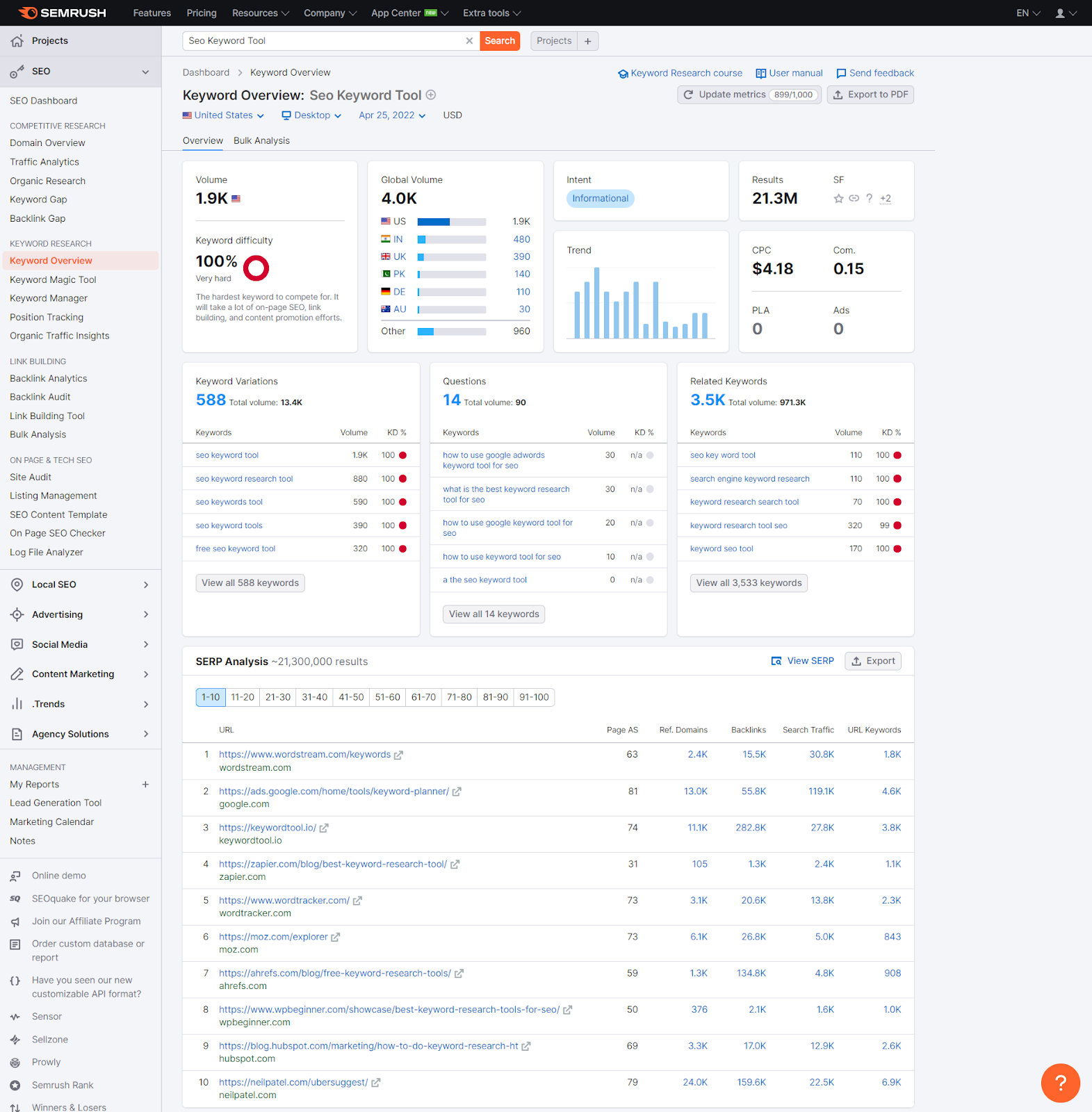Click the SEOquake icon in sidebar
Screen dimensions: 1092x1112
15,899
